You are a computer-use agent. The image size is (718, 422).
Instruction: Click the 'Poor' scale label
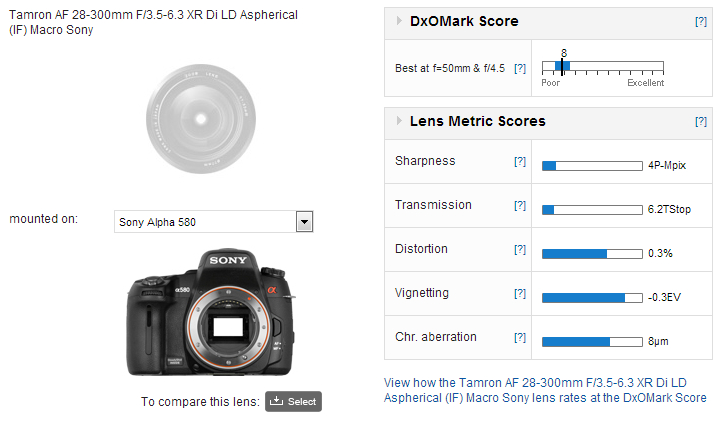(550, 83)
